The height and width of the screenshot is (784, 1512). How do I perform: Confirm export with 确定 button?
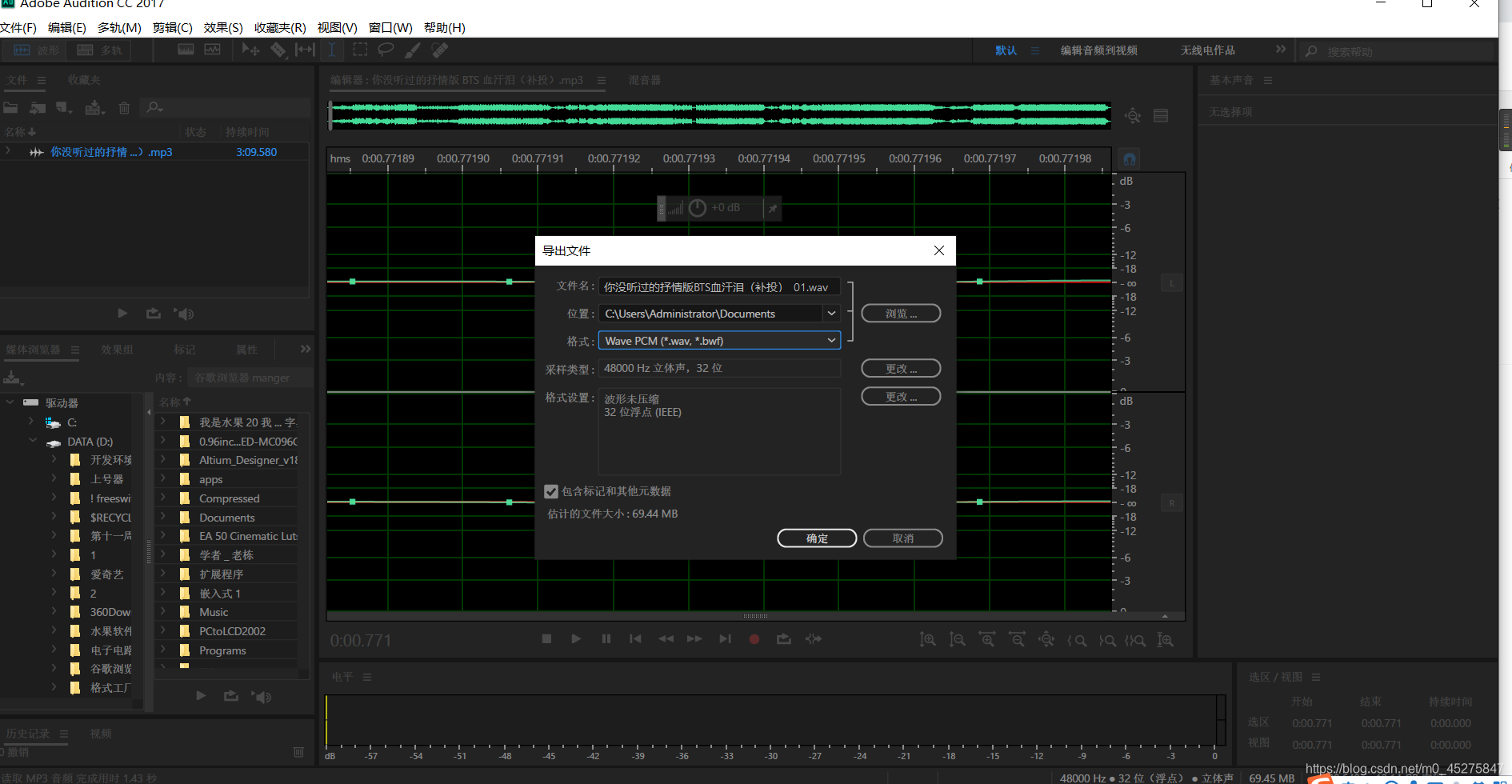[817, 538]
